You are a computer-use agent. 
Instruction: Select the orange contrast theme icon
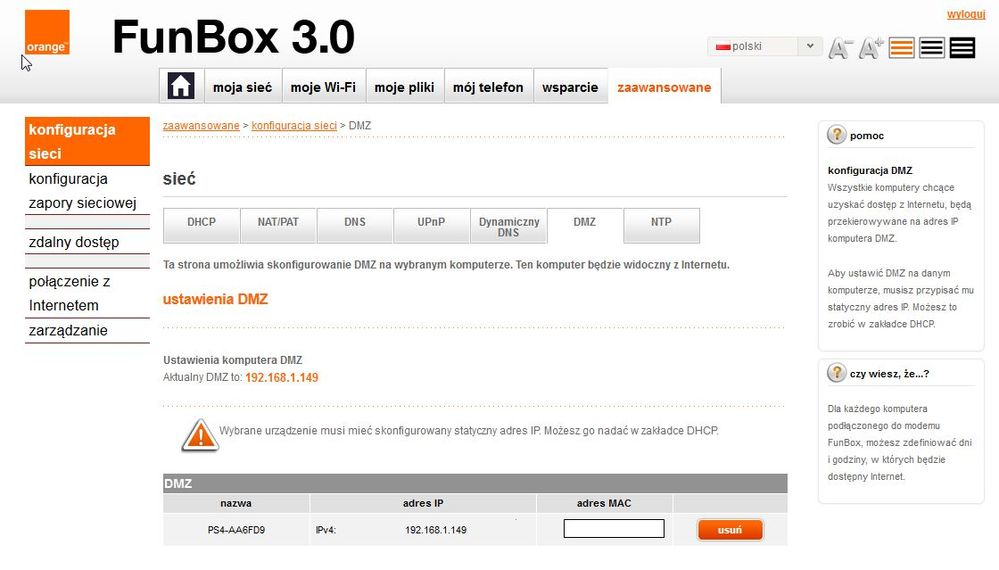[902, 48]
